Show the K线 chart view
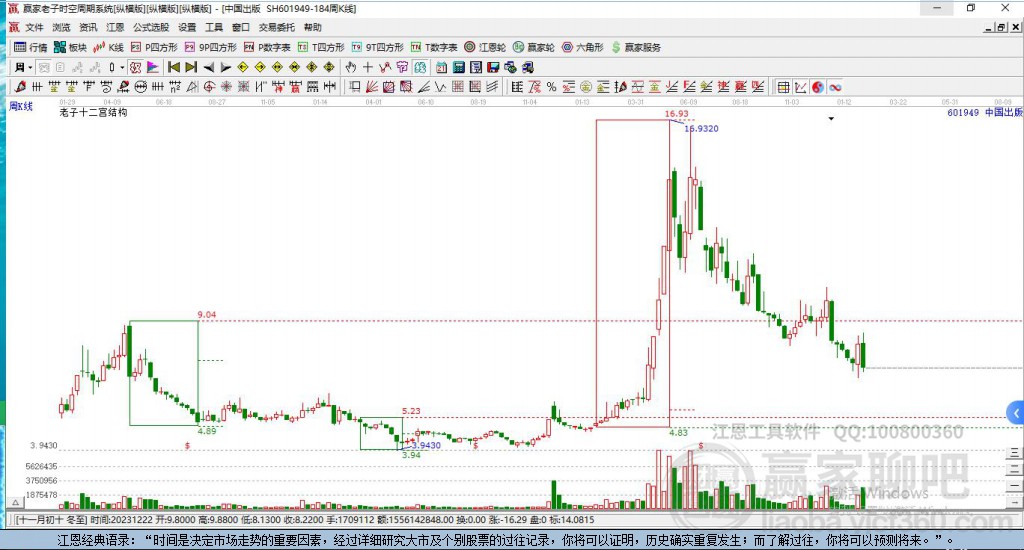The height and width of the screenshot is (550, 1024). point(108,47)
